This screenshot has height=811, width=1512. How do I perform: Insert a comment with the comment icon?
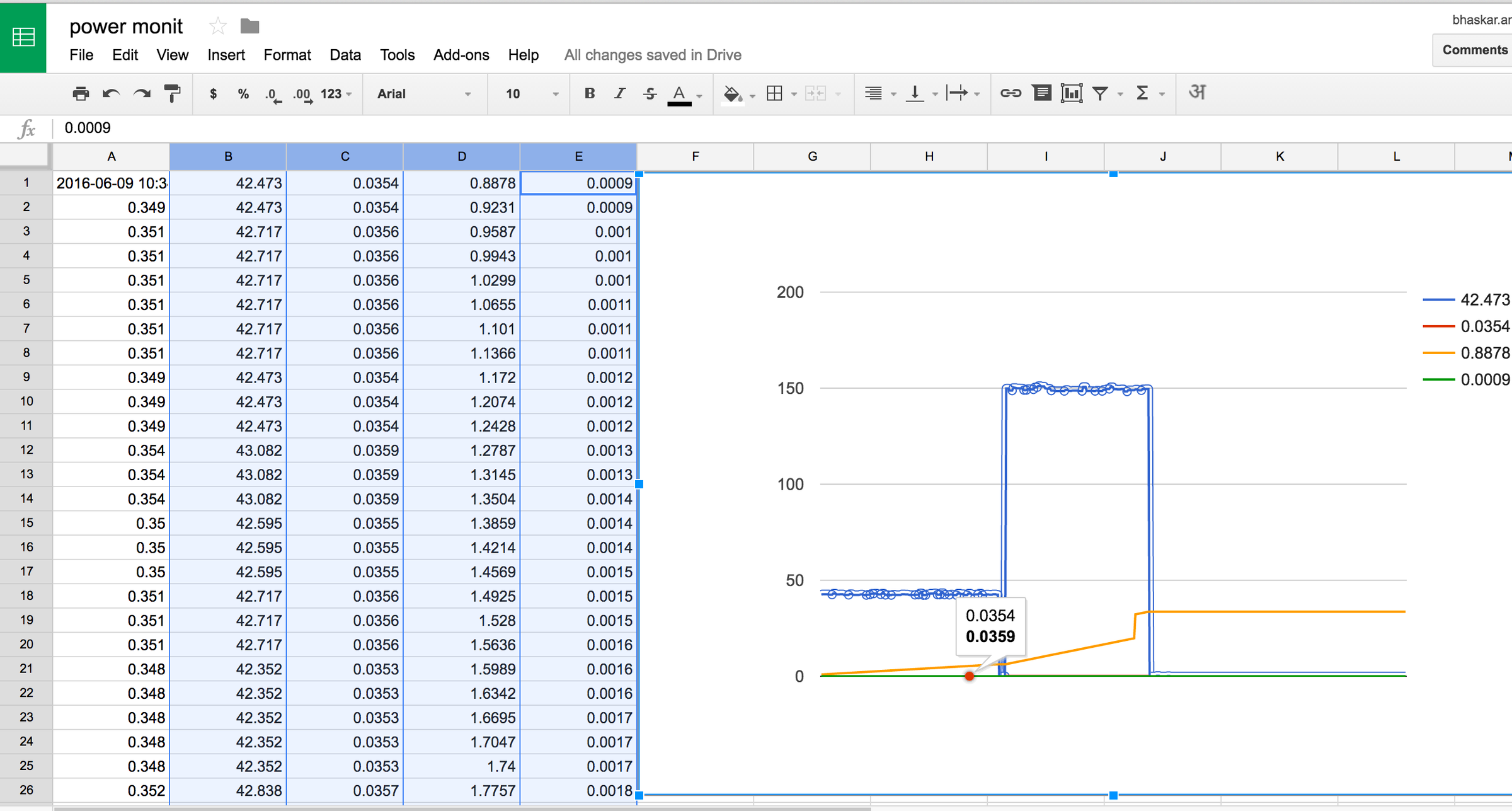[x=1042, y=93]
